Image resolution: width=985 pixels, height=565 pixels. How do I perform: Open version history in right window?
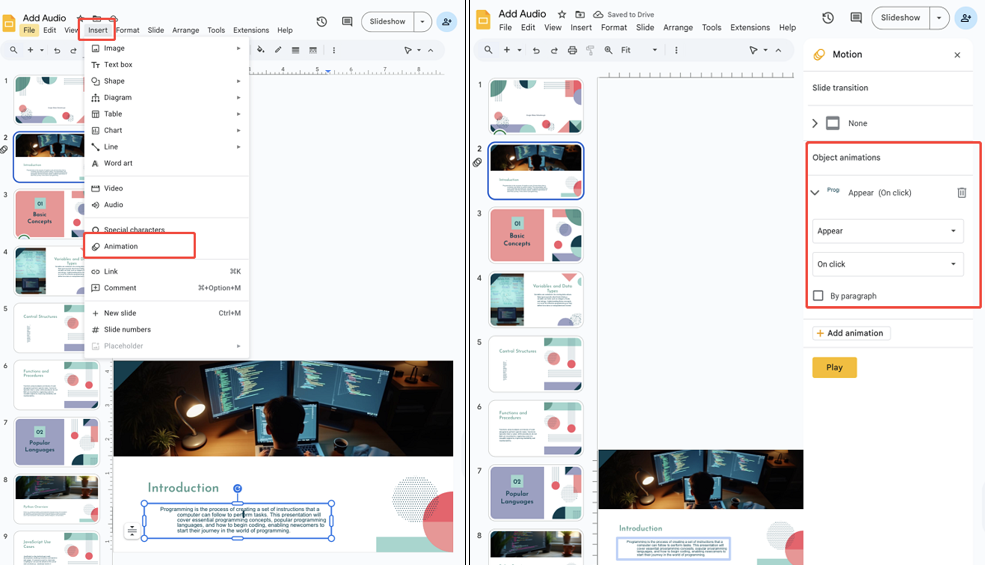pos(828,18)
